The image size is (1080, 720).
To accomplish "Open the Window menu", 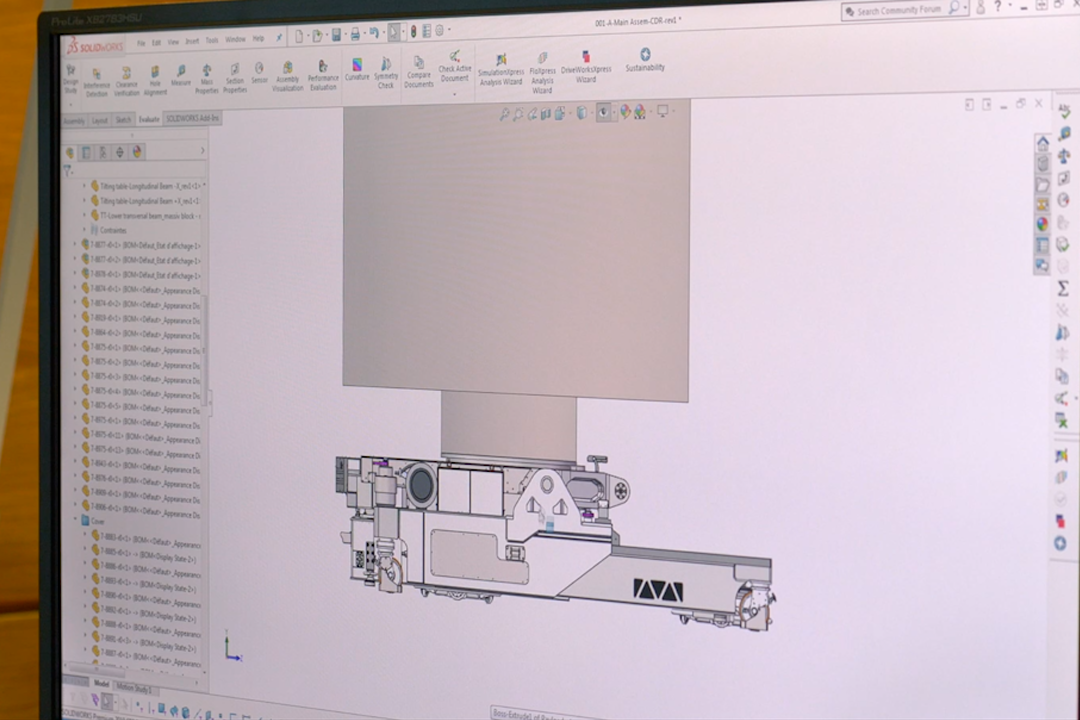I will click(236, 39).
